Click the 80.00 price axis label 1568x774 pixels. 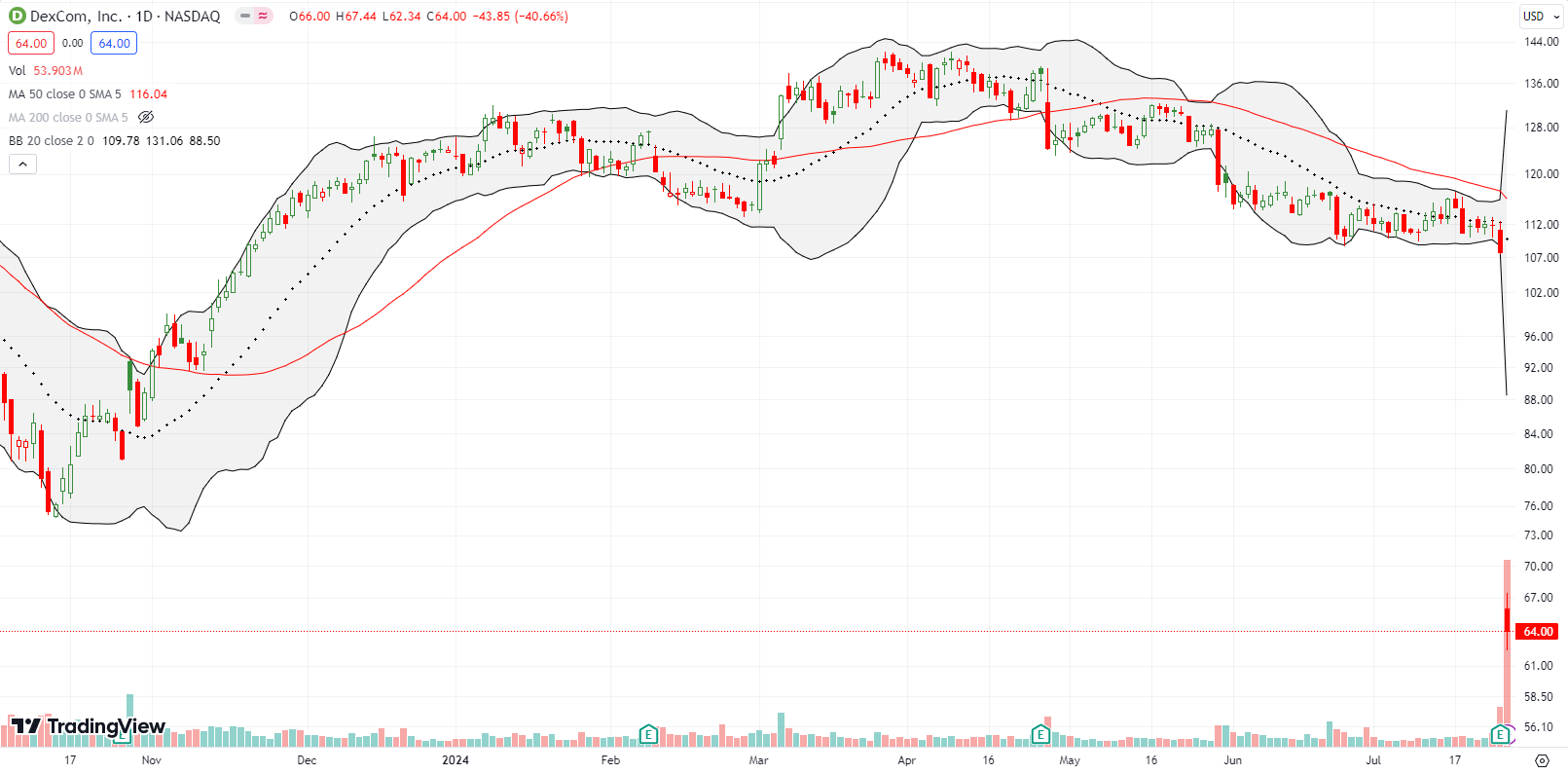[x=1538, y=469]
